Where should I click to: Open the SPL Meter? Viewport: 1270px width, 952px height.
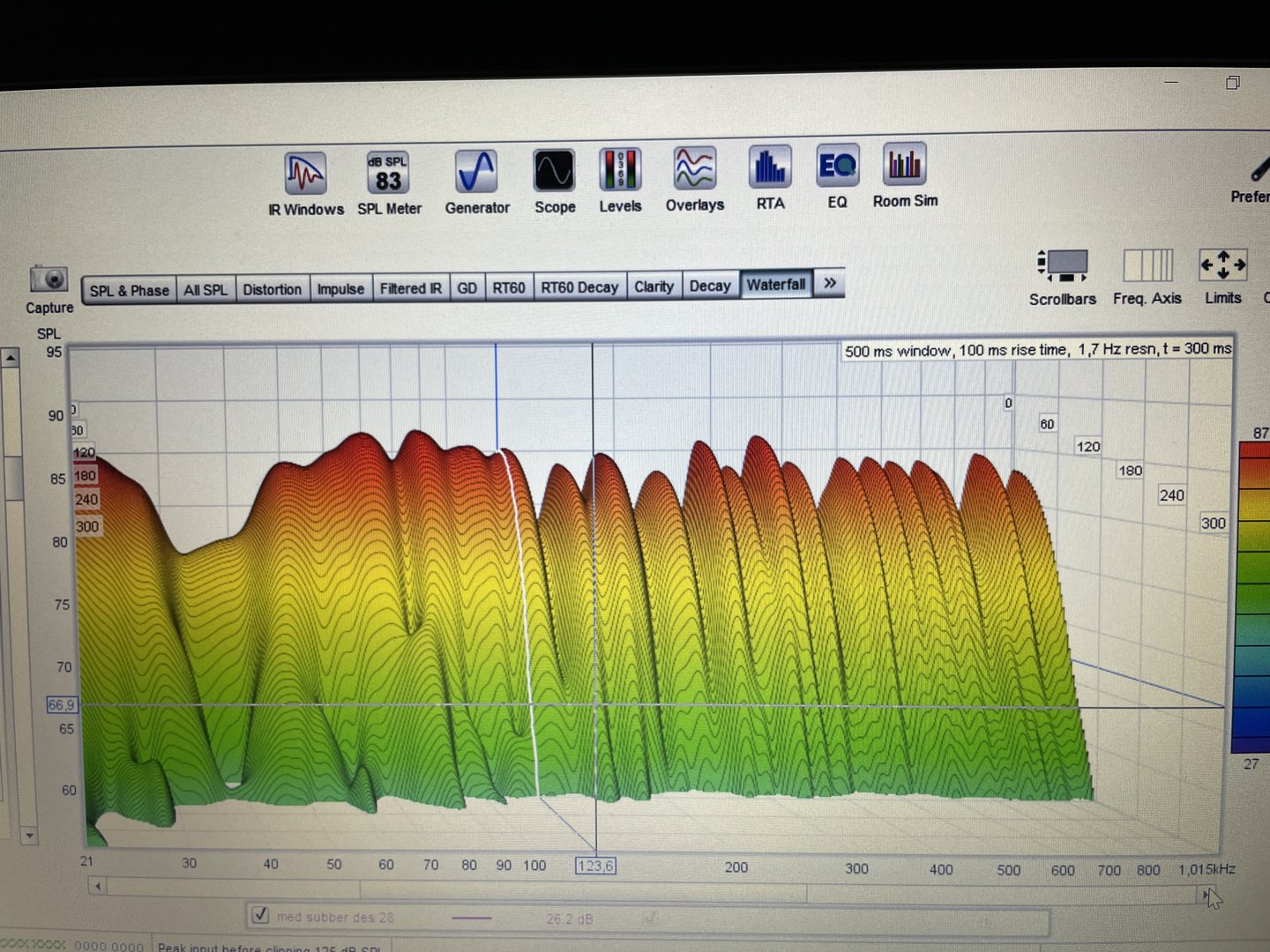[x=389, y=182]
